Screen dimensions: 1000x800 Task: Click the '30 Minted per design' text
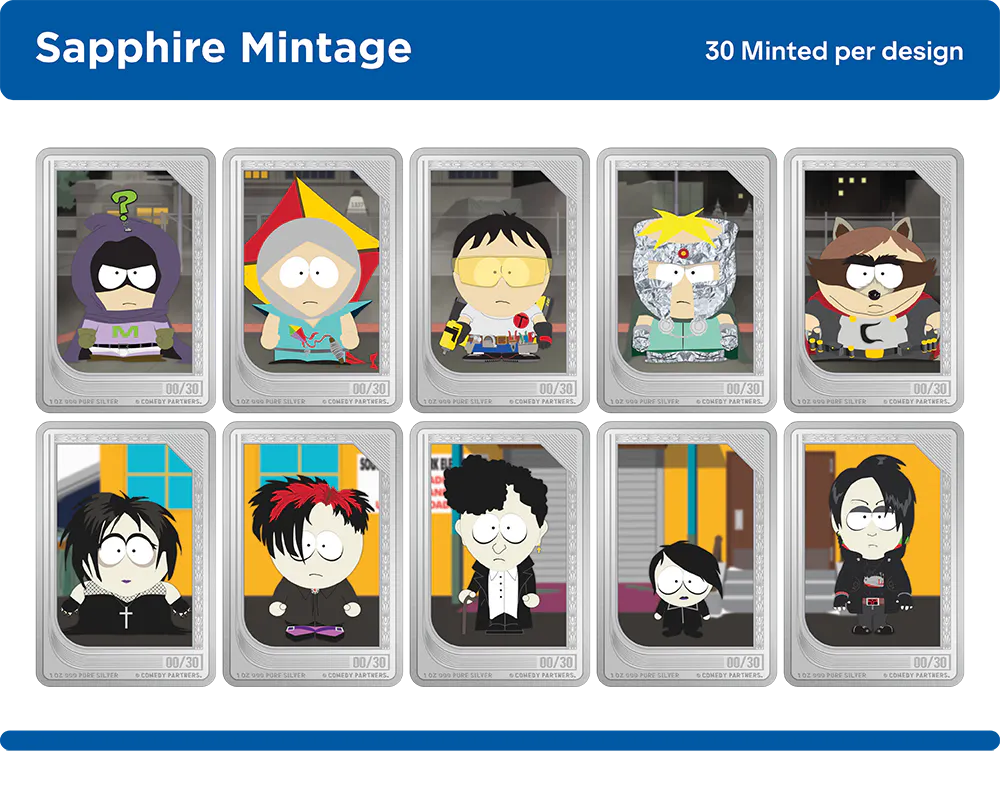coord(834,51)
